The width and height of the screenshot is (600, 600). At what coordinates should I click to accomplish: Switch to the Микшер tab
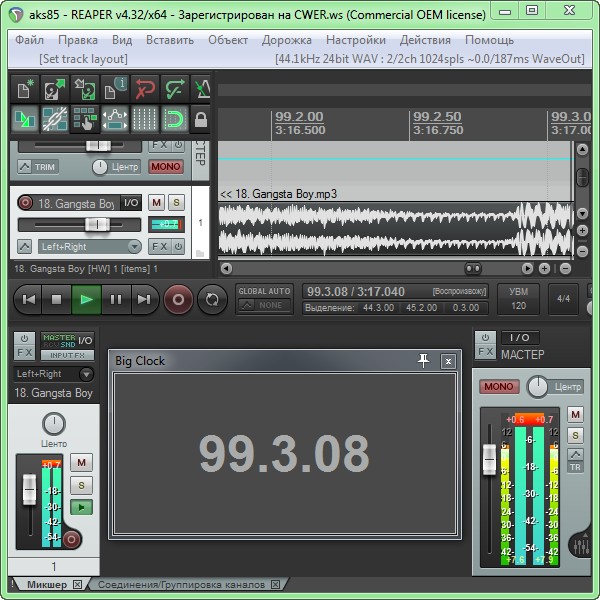(x=47, y=585)
